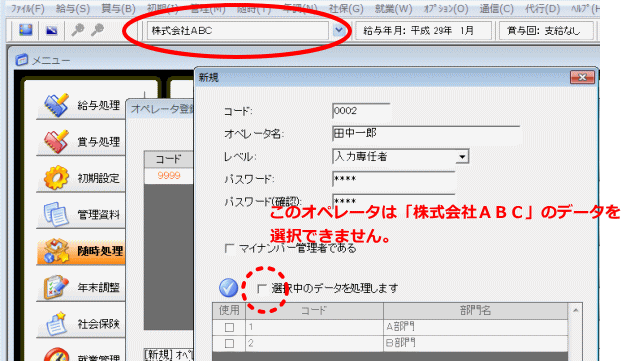Open the 就業(W) menu
623x361 pixels.
pyautogui.click(x=393, y=8)
